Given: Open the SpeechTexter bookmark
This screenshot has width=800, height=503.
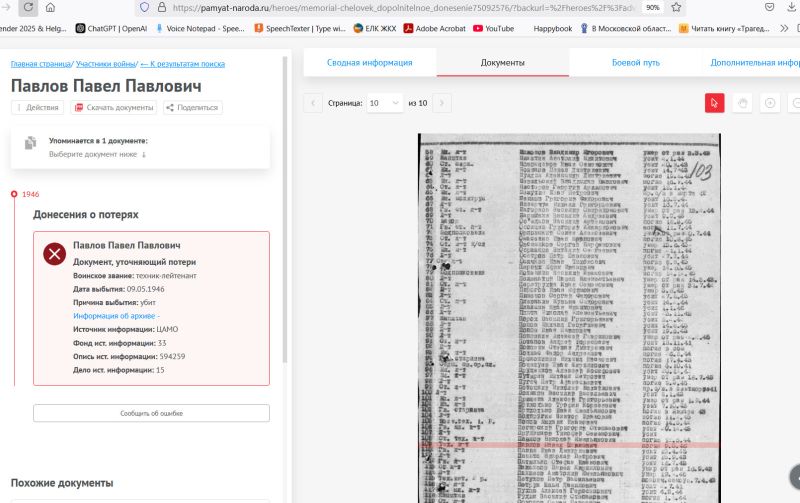Looking at the screenshot, I should point(300,29).
